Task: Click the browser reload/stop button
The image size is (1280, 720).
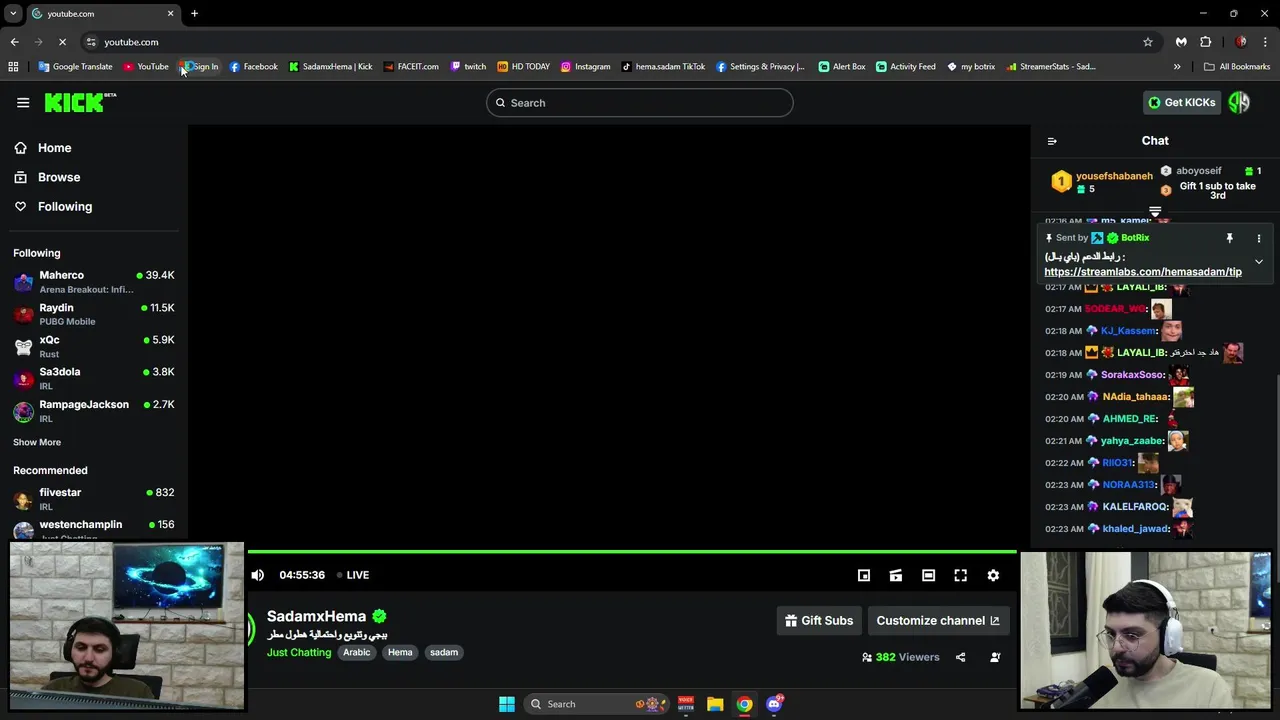Action: click(x=62, y=42)
